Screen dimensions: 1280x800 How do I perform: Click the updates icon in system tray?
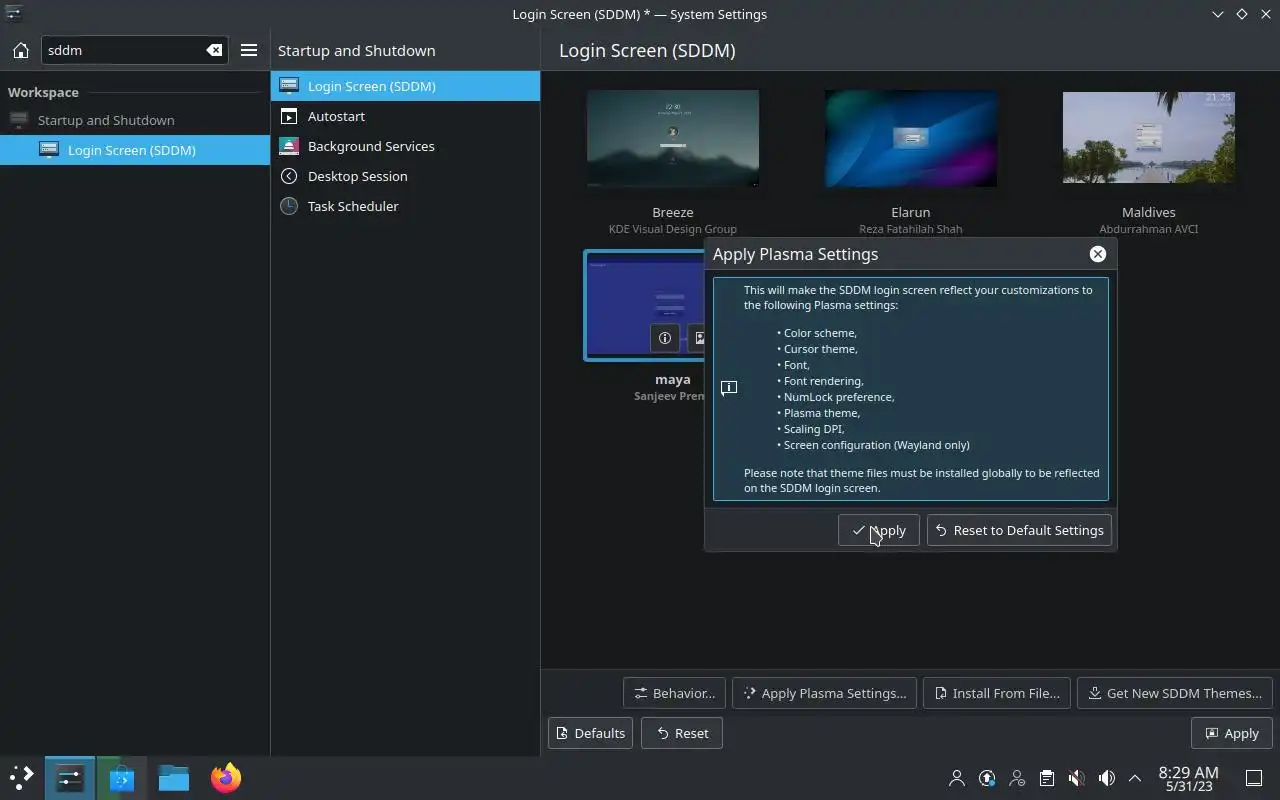(987, 778)
